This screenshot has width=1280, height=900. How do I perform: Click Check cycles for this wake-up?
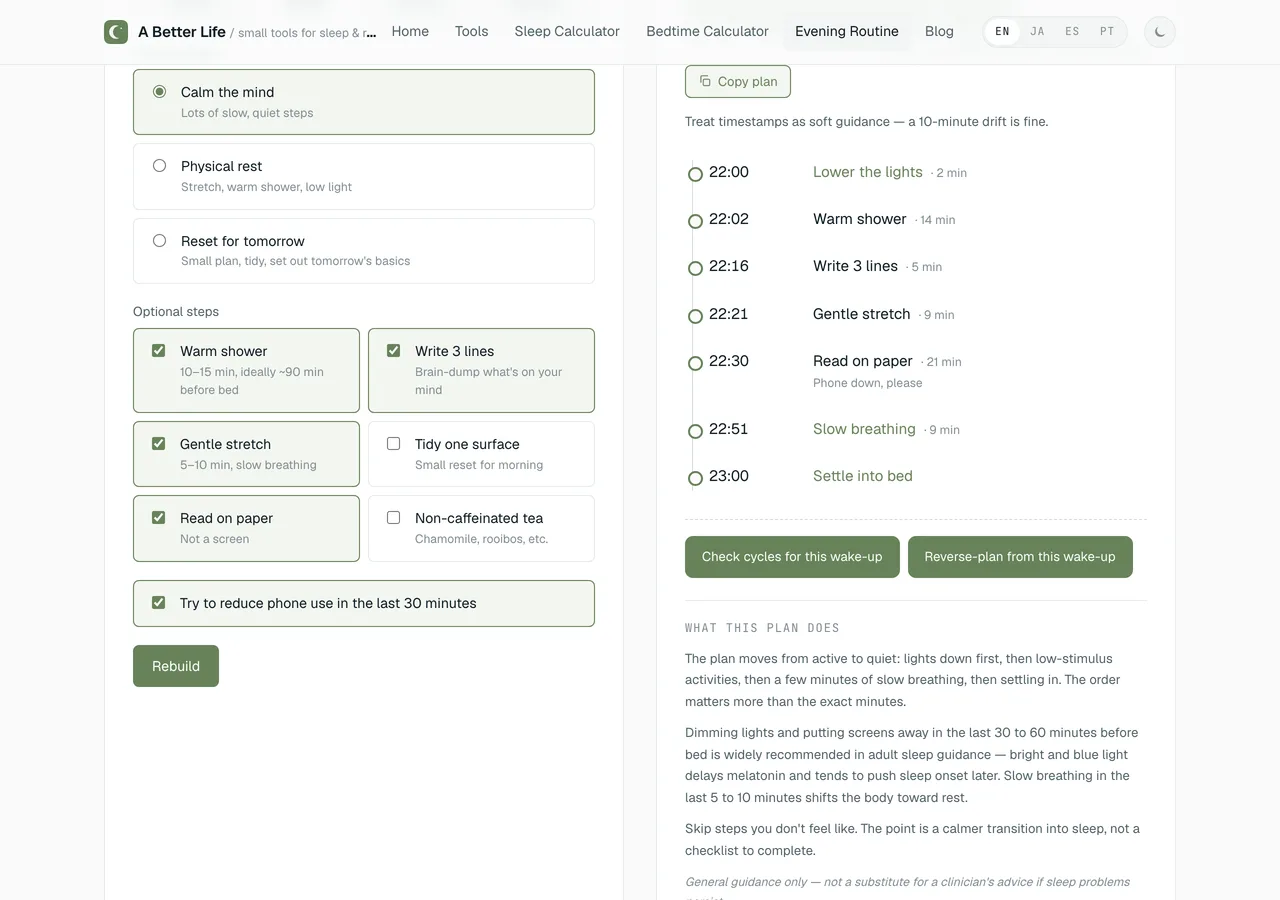click(792, 557)
